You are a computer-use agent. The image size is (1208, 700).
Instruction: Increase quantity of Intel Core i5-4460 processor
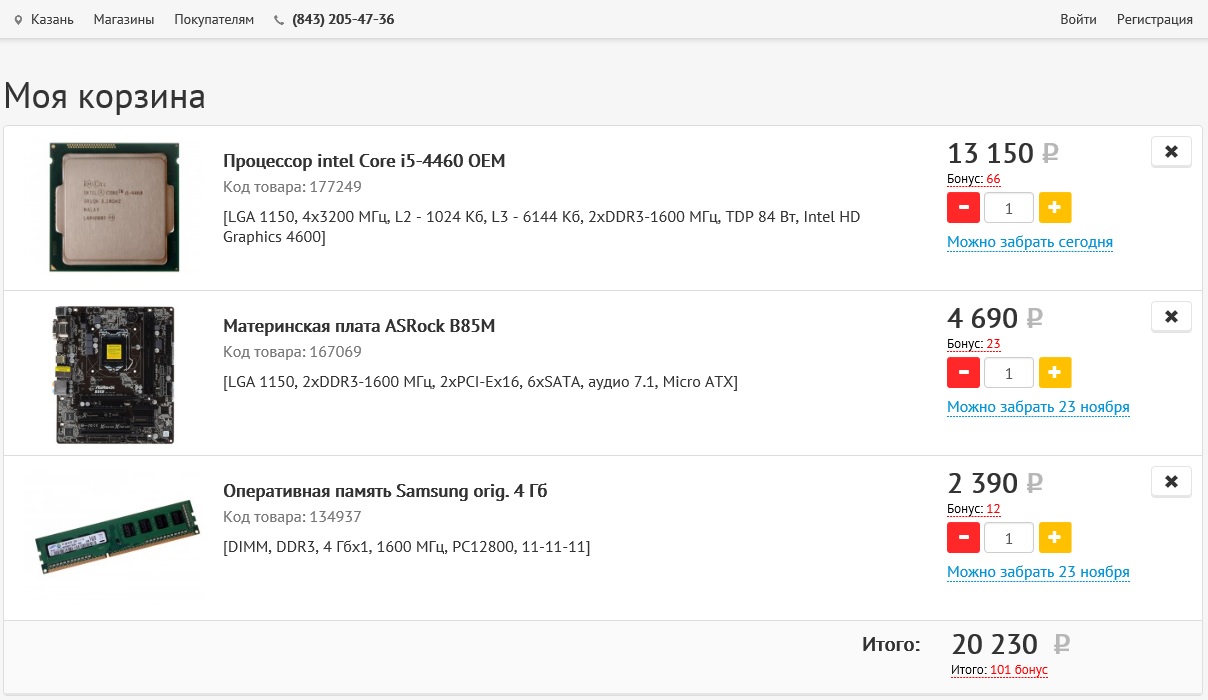point(1055,208)
